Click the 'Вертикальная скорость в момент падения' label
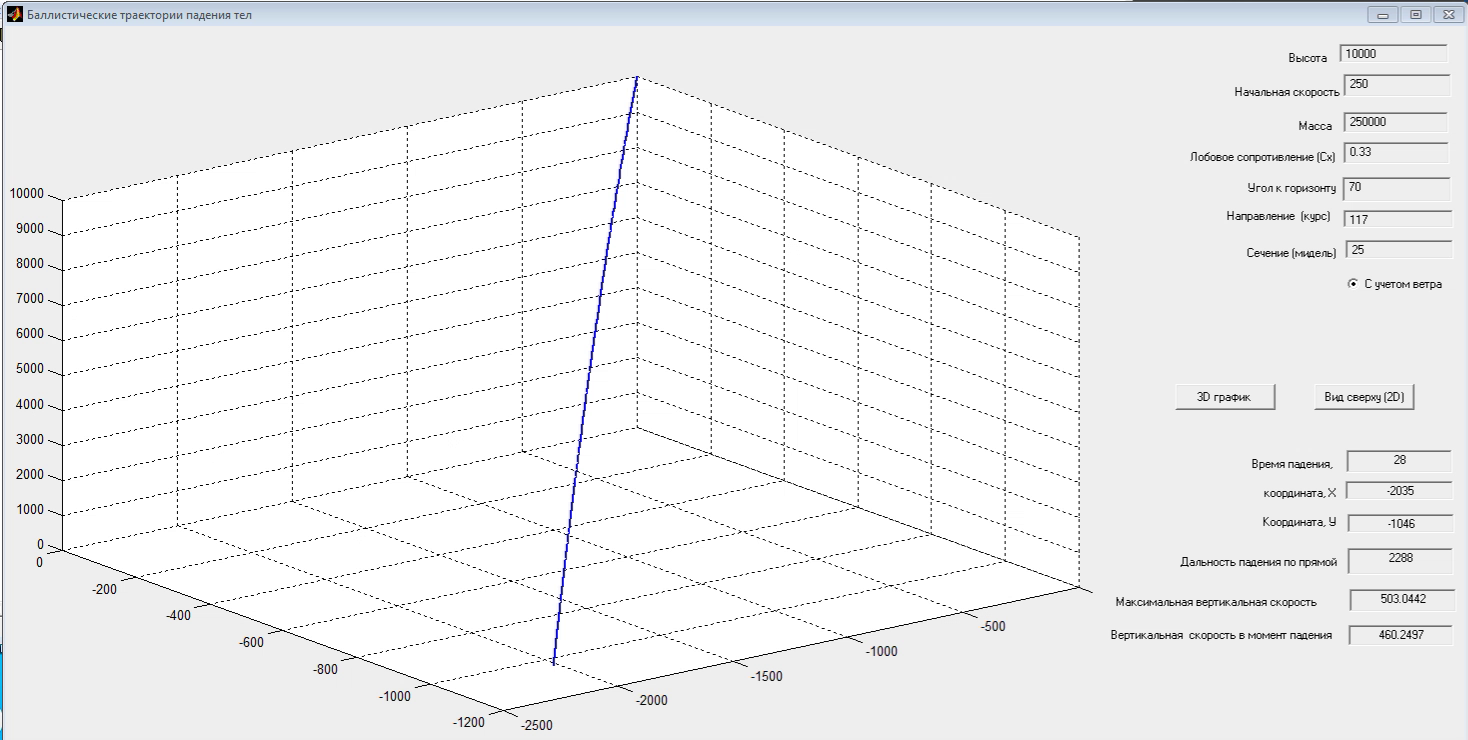This screenshot has height=740, width=1468. pos(1221,635)
